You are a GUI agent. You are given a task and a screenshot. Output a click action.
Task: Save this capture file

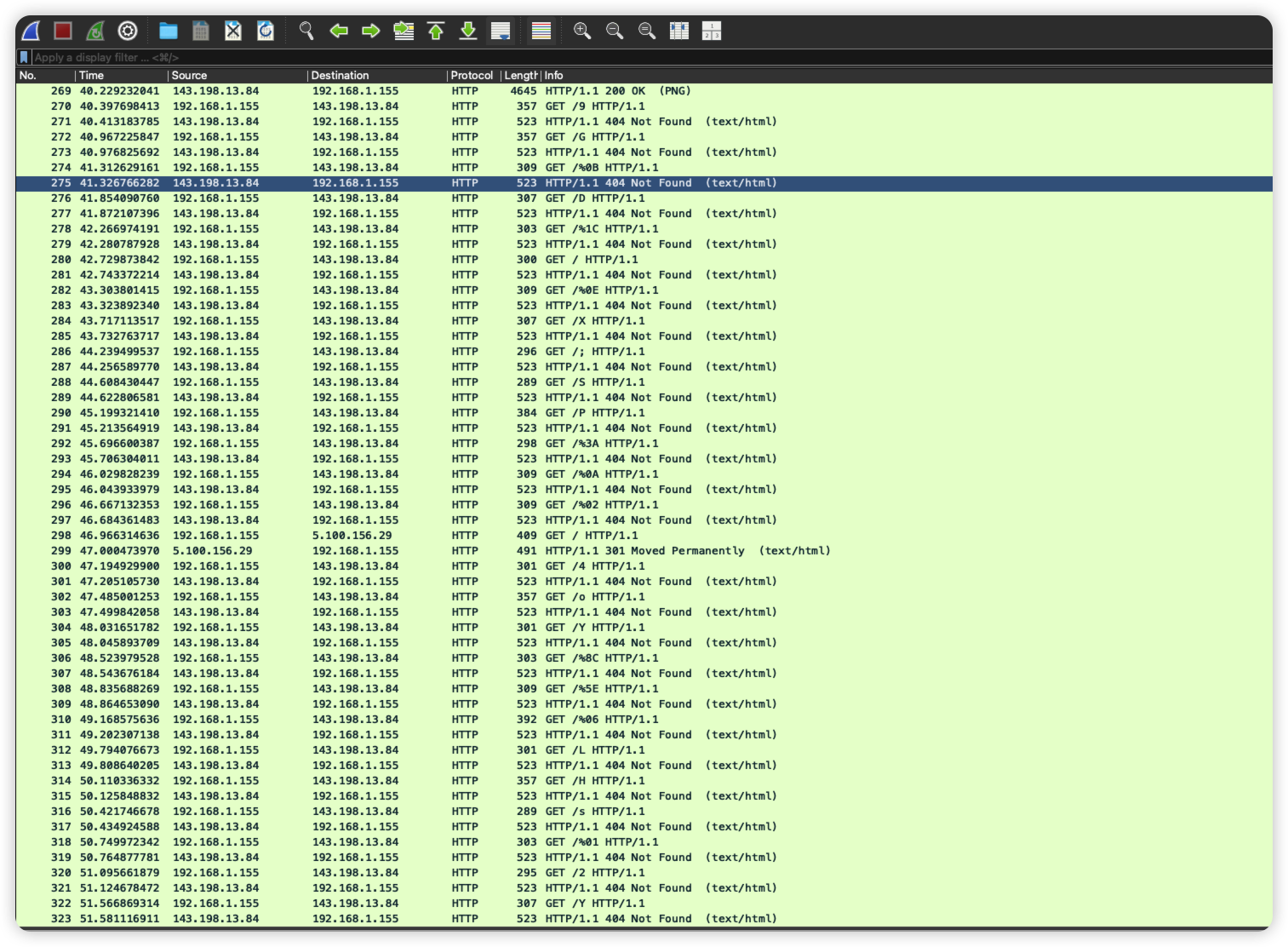201,32
